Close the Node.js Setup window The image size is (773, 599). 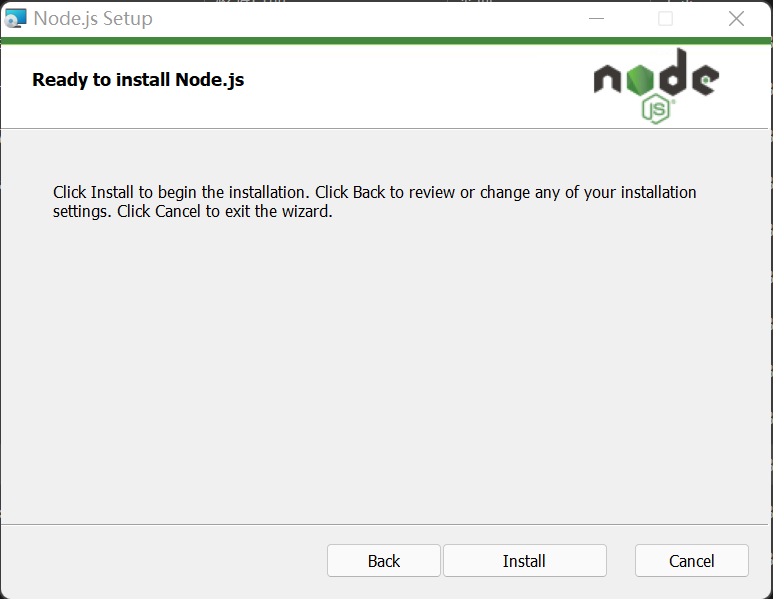tap(737, 19)
